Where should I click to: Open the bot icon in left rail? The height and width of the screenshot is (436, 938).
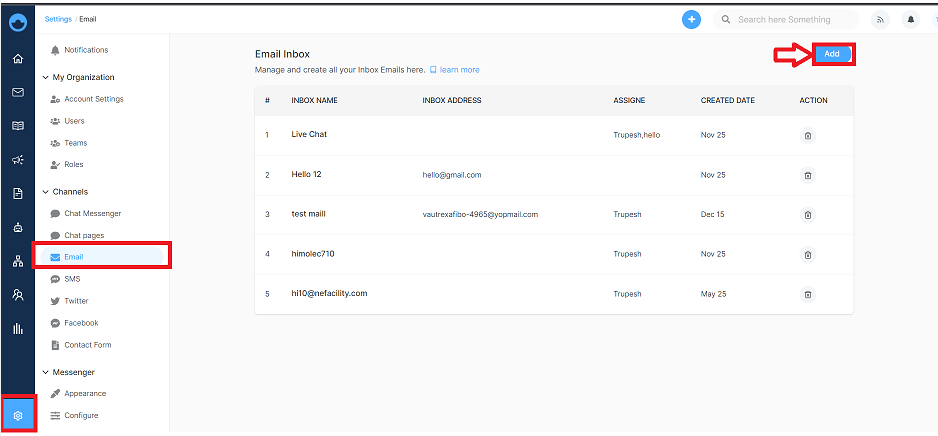[x=18, y=227]
